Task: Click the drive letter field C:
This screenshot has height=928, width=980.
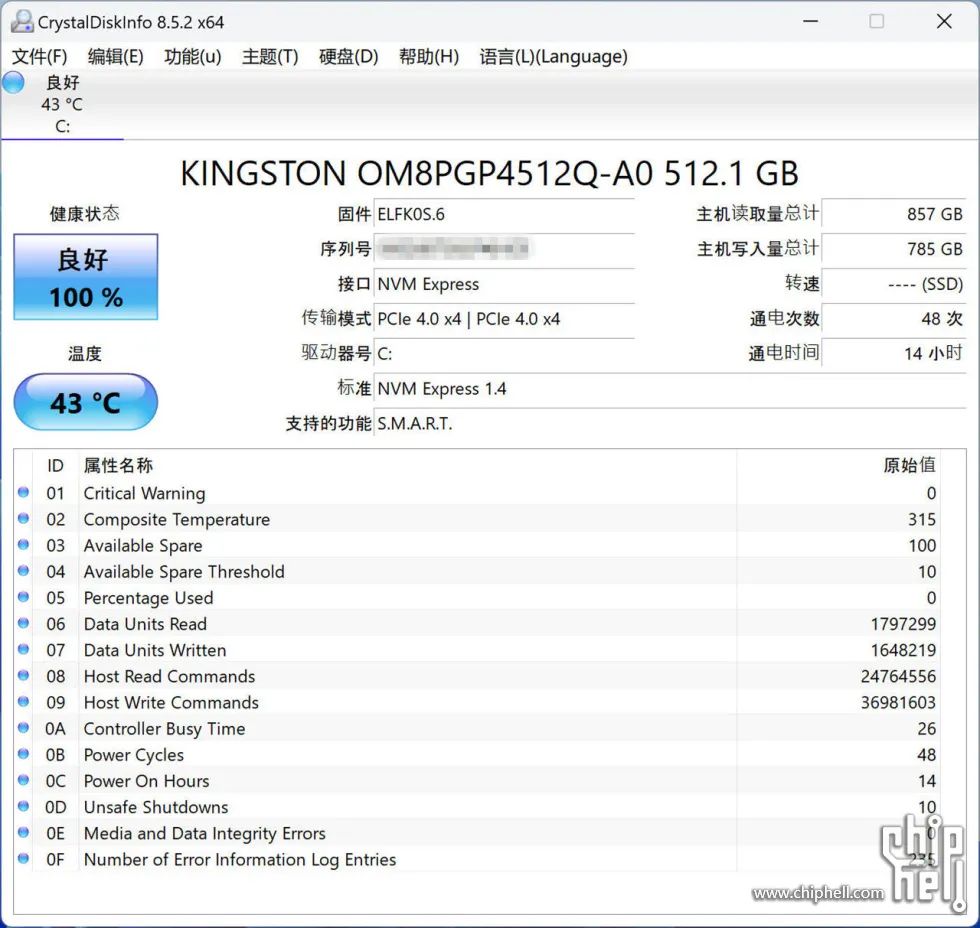Action: (x=504, y=354)
